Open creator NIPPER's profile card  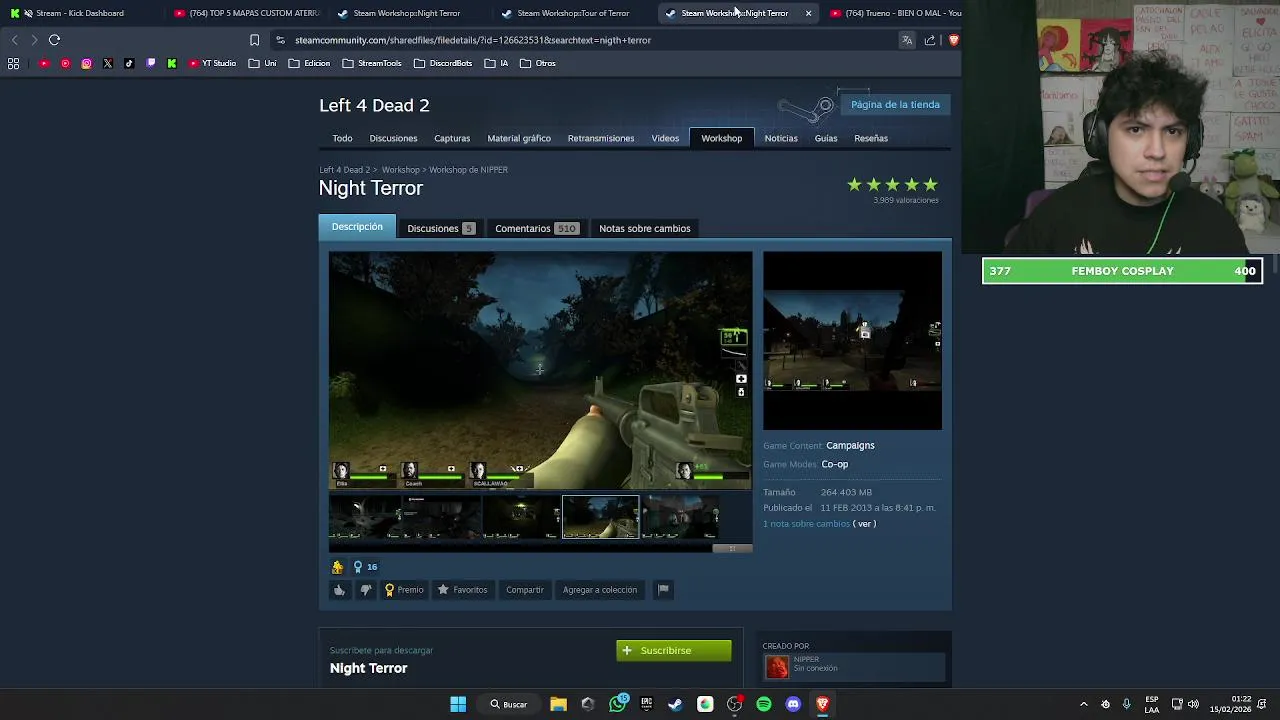pos(853,666)
